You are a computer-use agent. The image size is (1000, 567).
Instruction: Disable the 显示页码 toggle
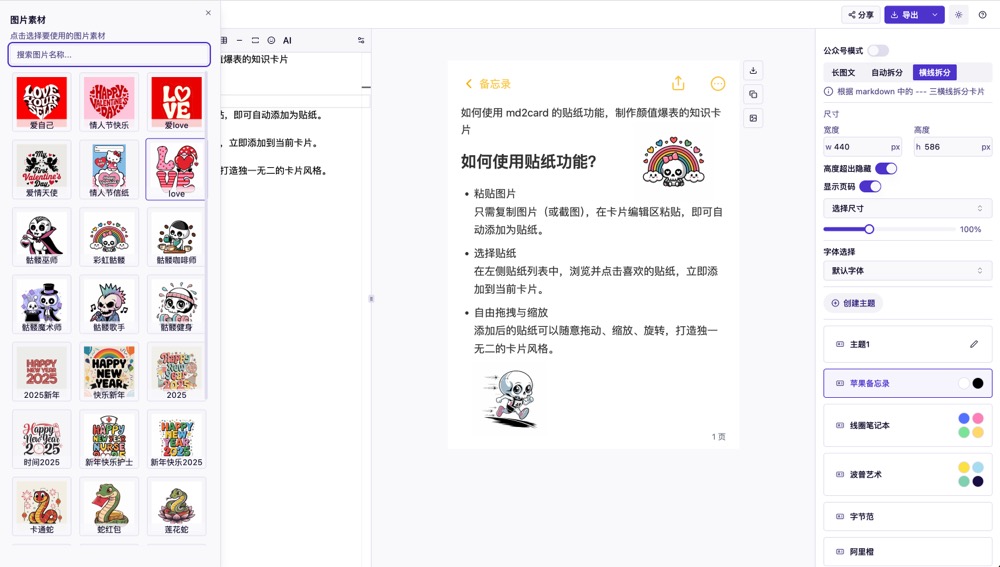click(869, 186)
